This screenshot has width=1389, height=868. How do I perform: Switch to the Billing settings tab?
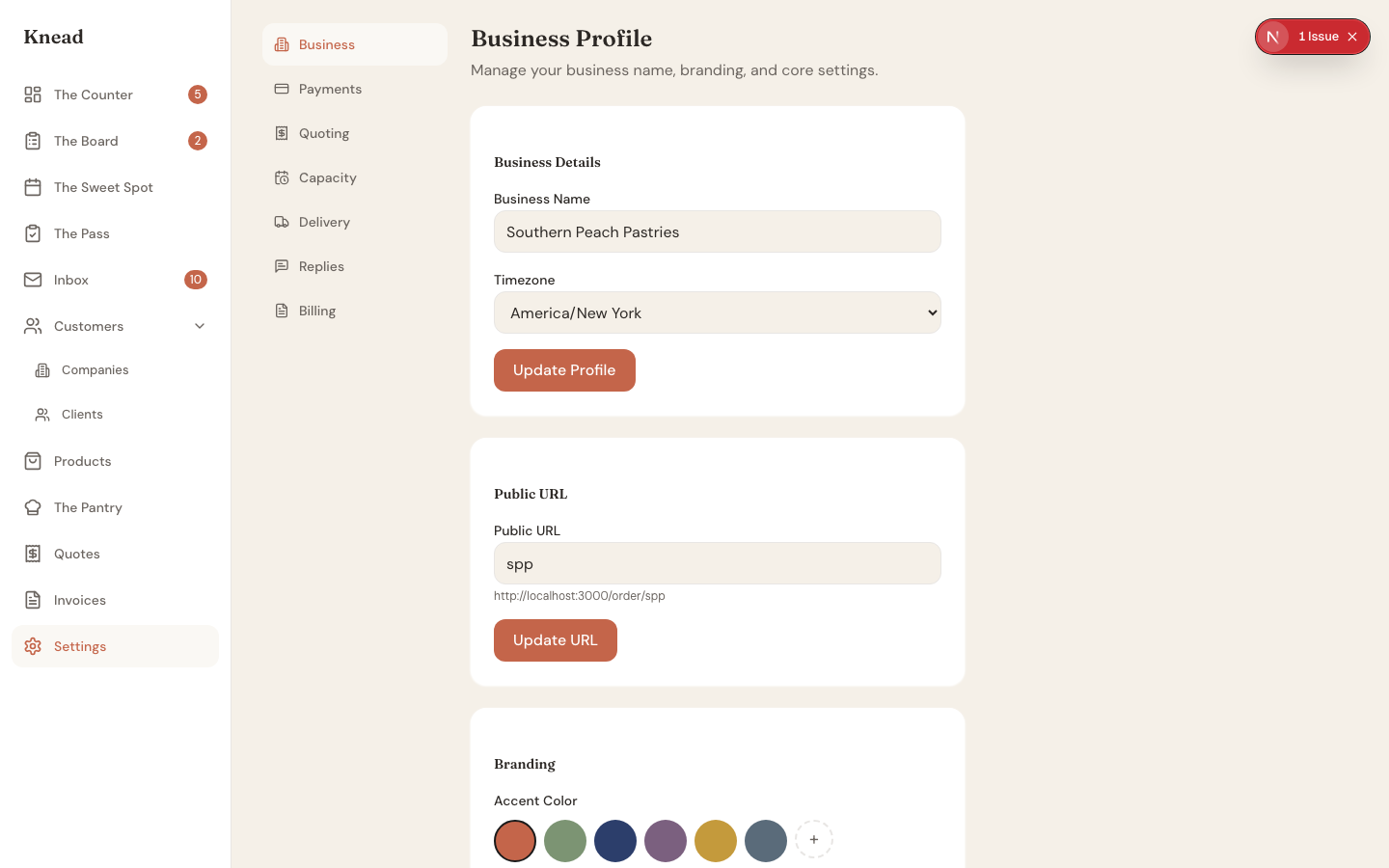point(317,311)
